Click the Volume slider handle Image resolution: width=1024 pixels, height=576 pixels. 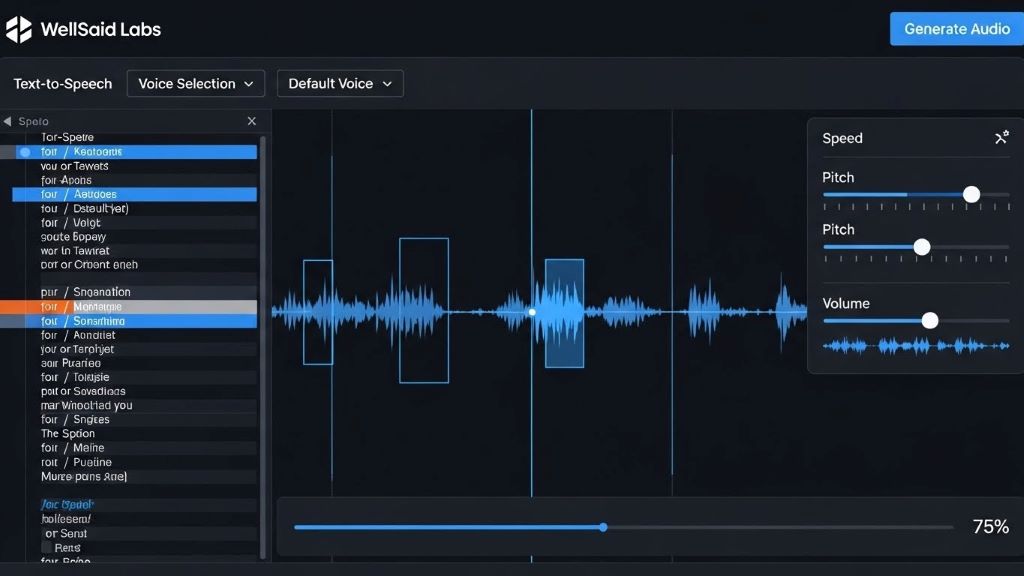pos(929,320)
